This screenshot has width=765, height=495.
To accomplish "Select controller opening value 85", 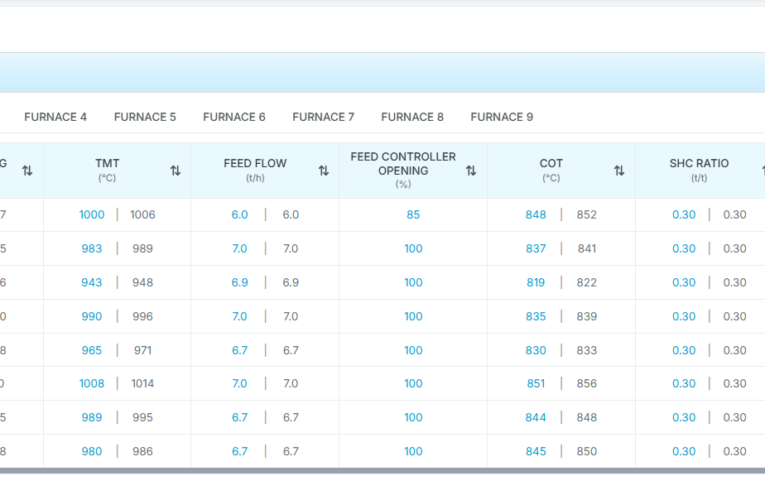I will point(413,215).
